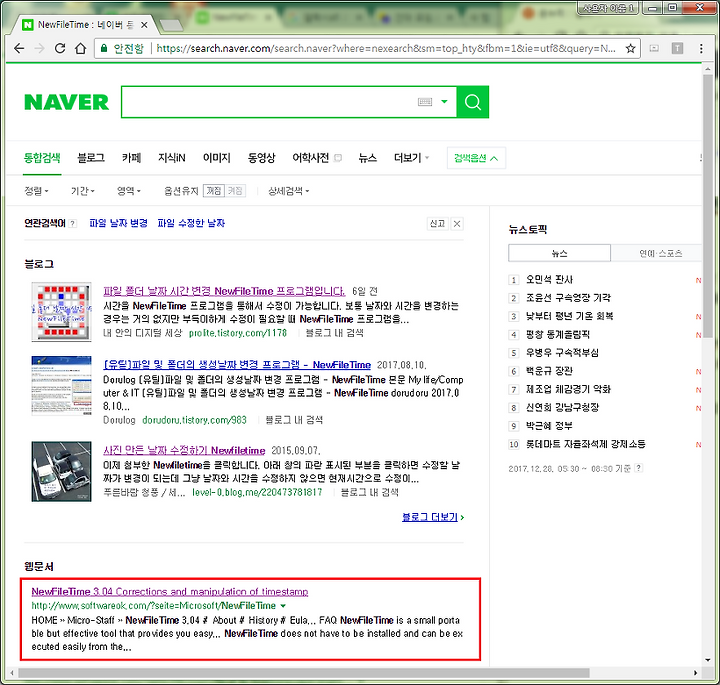Switch to the 지식iN tab
This screenshot has height=685, width=720.
click(172, 158)
